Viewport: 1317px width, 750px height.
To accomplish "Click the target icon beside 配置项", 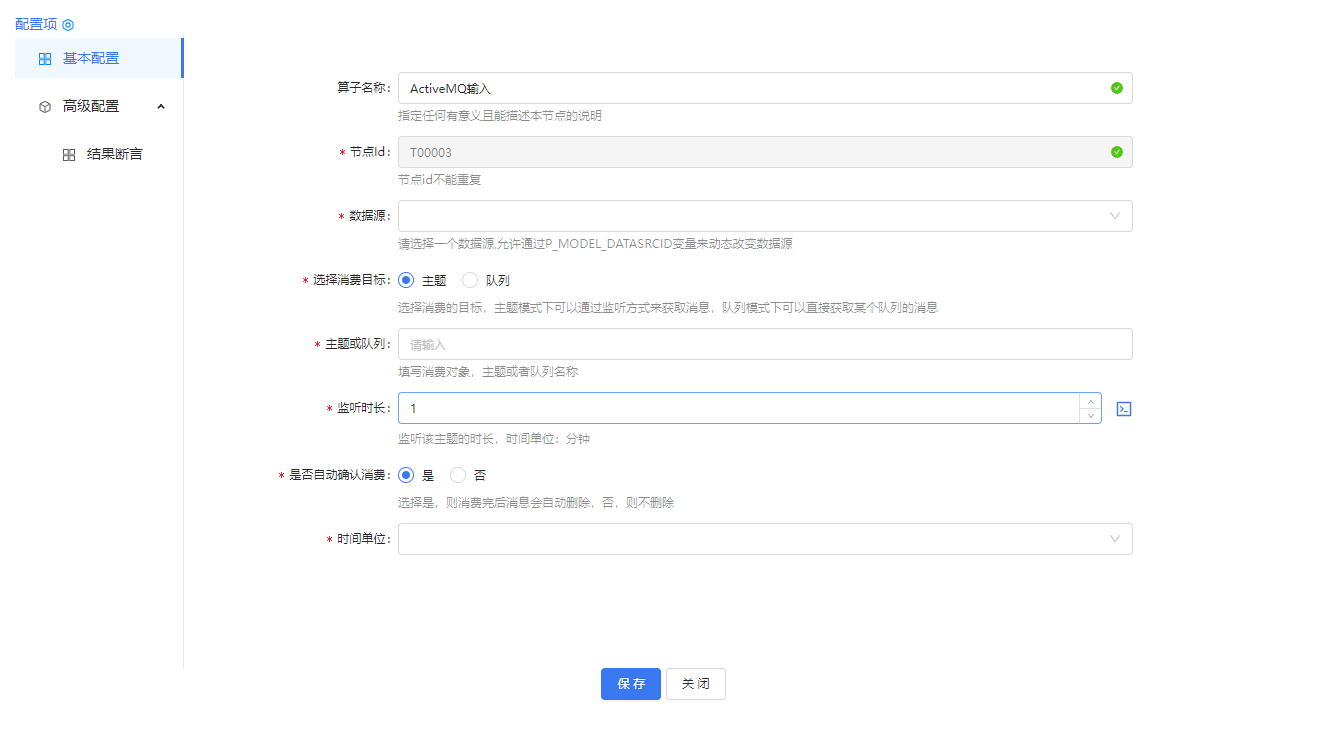I will (x=68, y=24).
